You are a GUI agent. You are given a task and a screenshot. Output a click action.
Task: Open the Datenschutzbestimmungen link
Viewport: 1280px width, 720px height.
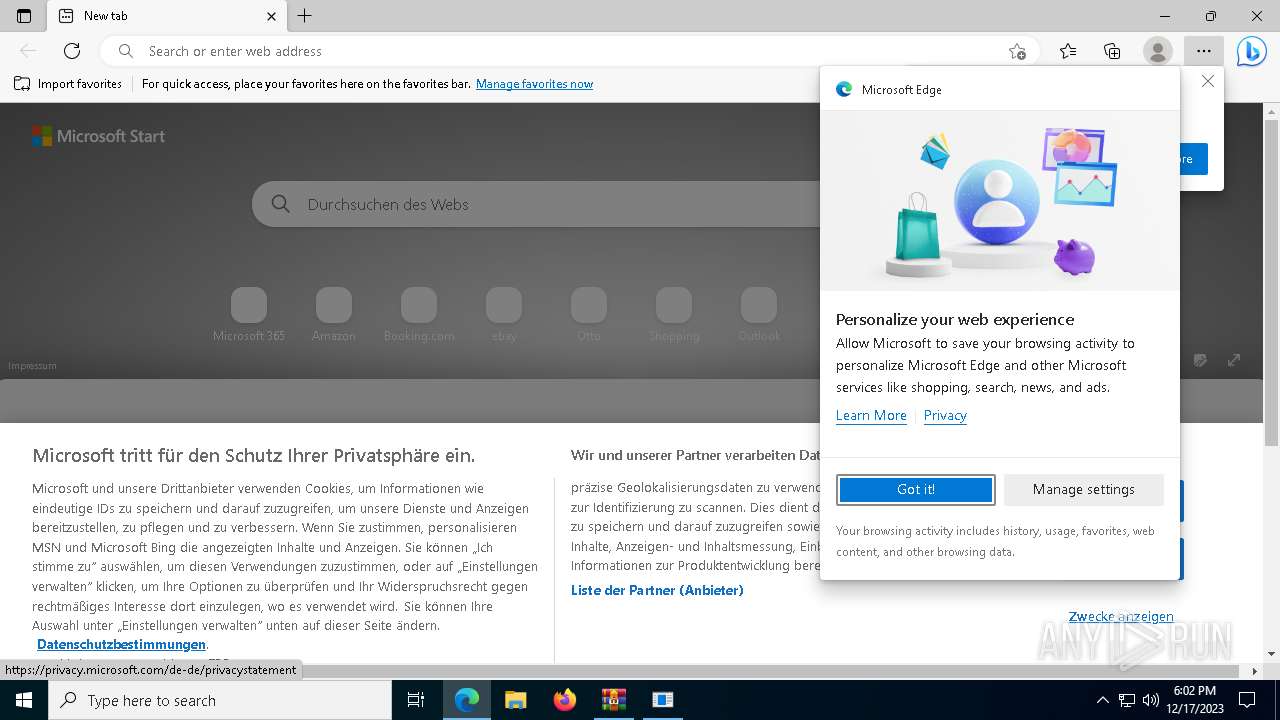click(x=121, y=645)
